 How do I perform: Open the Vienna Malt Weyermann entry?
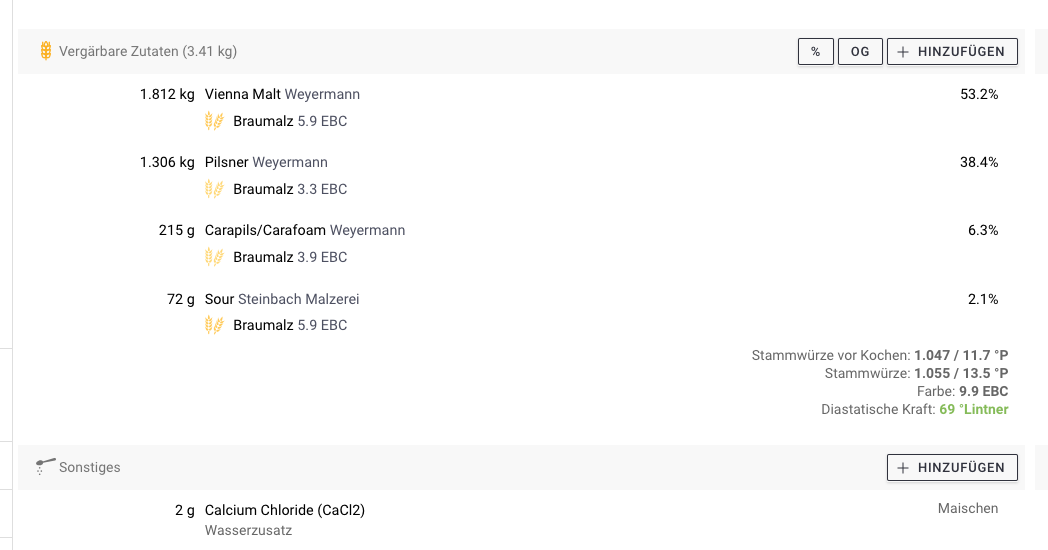click(282, 94)
